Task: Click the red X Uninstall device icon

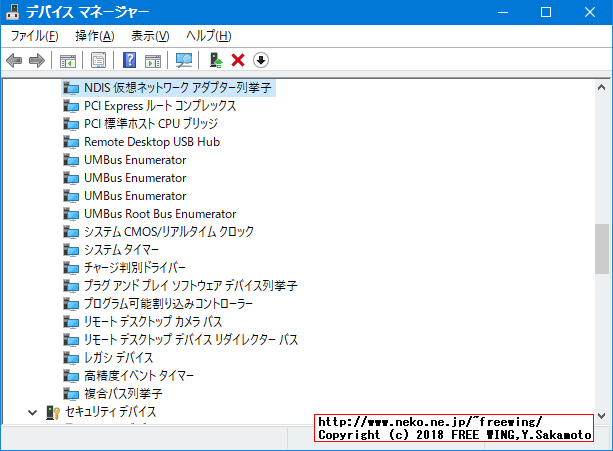Action: [238, 61]
